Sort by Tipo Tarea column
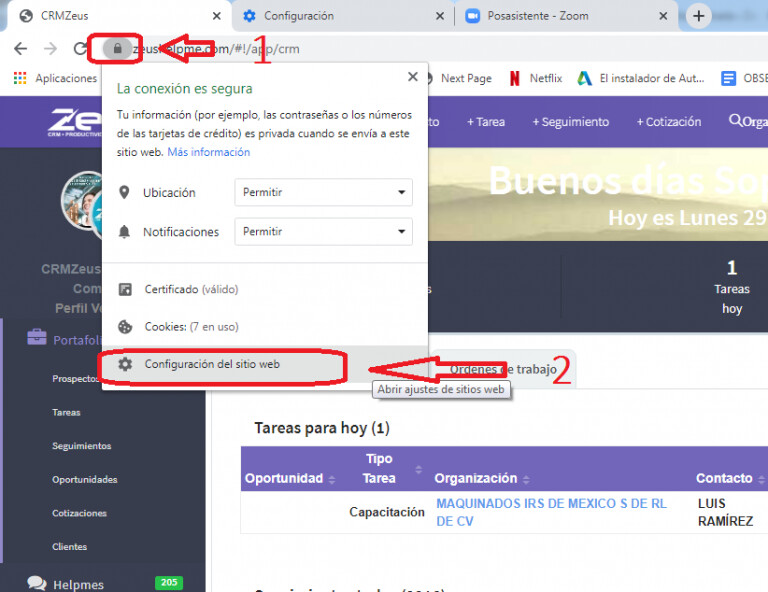 [391, 469]
